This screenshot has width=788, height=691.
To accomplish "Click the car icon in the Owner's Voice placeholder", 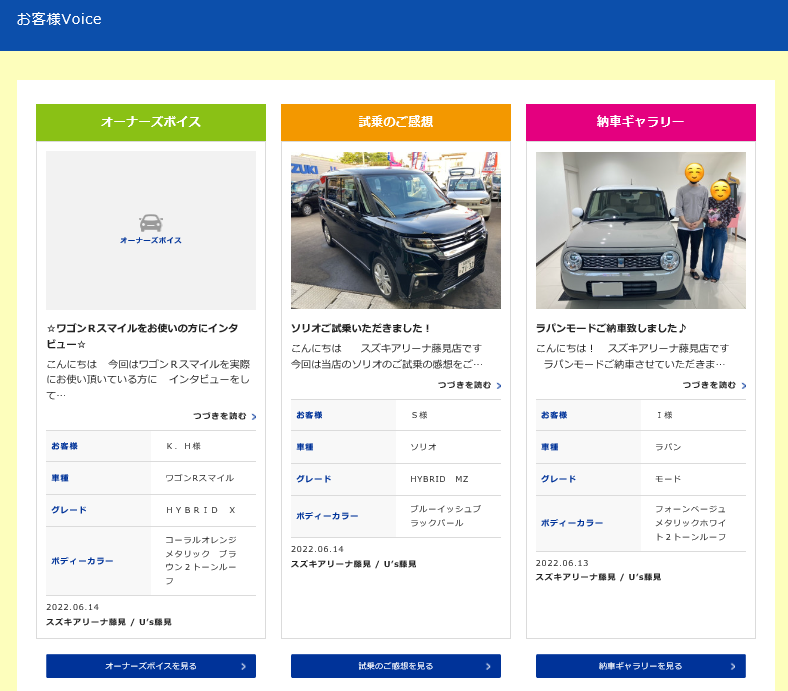I will coord(151,223).
